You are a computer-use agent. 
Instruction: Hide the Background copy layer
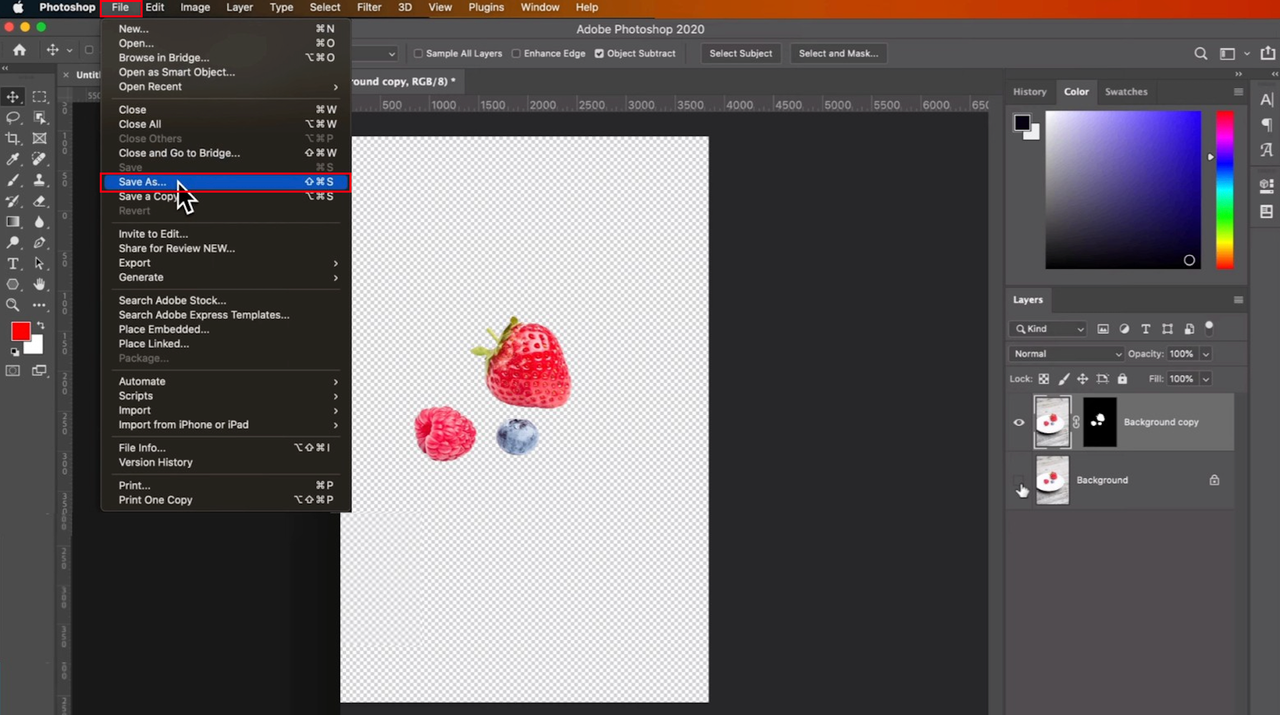(x=1019, y=422)
